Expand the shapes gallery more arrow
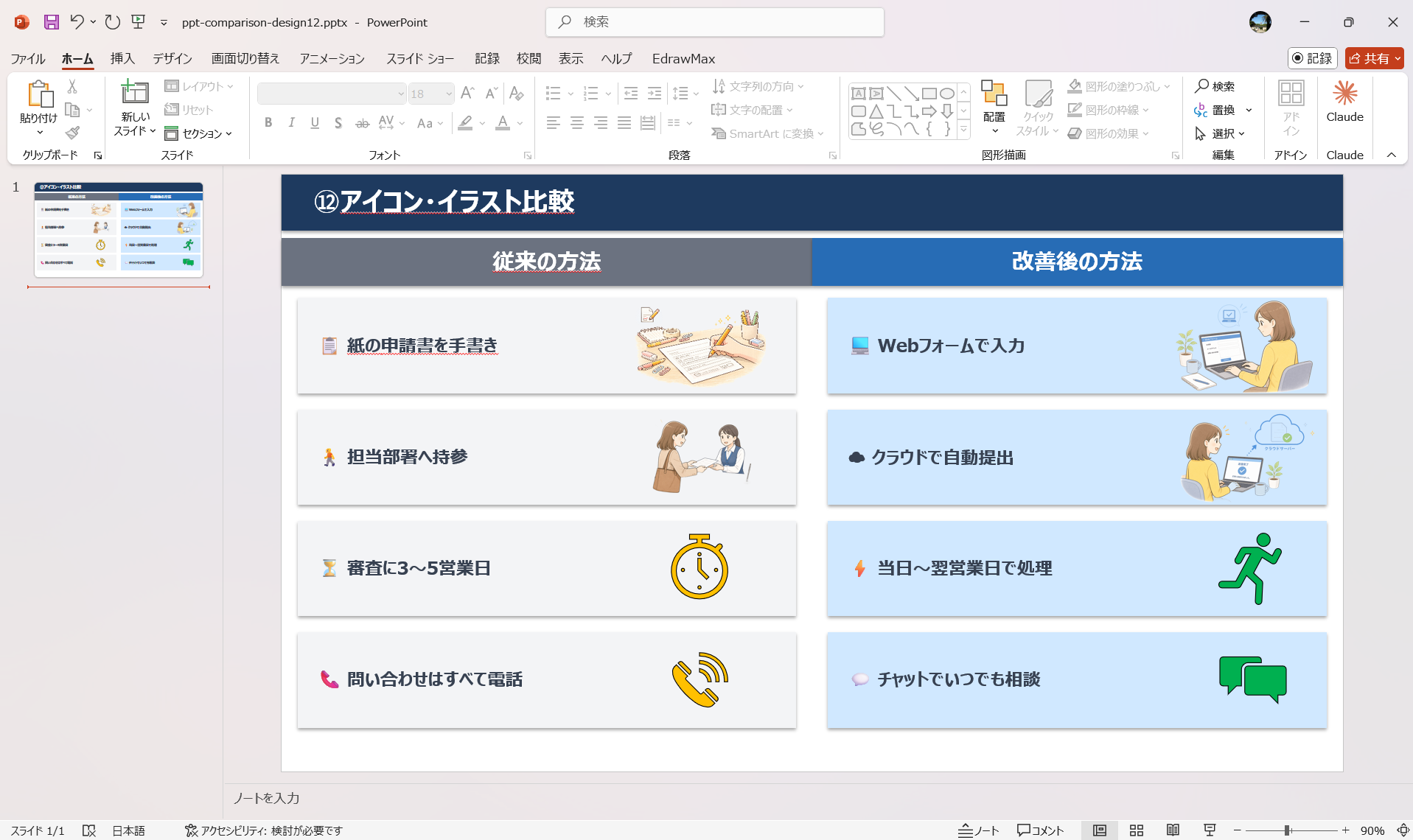The image size is (1413, 840). pyautogui.click(x=963, y=130)
